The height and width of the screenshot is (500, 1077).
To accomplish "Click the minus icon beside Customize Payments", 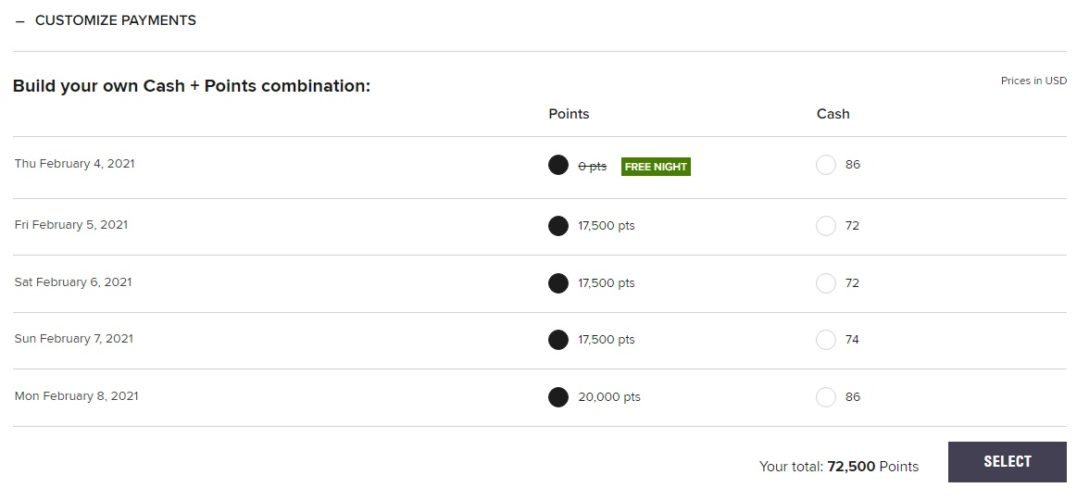I will tap(20, 21).
